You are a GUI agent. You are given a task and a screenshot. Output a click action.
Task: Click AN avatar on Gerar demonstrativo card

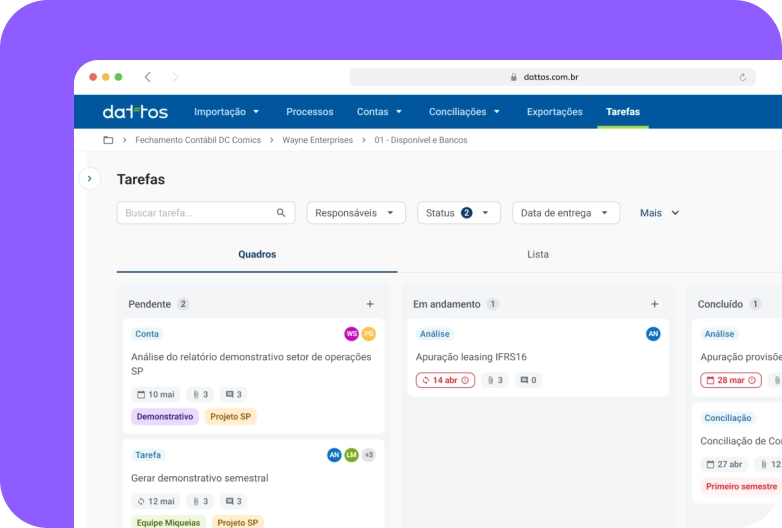pyautogui.click(x=334, y=455)
